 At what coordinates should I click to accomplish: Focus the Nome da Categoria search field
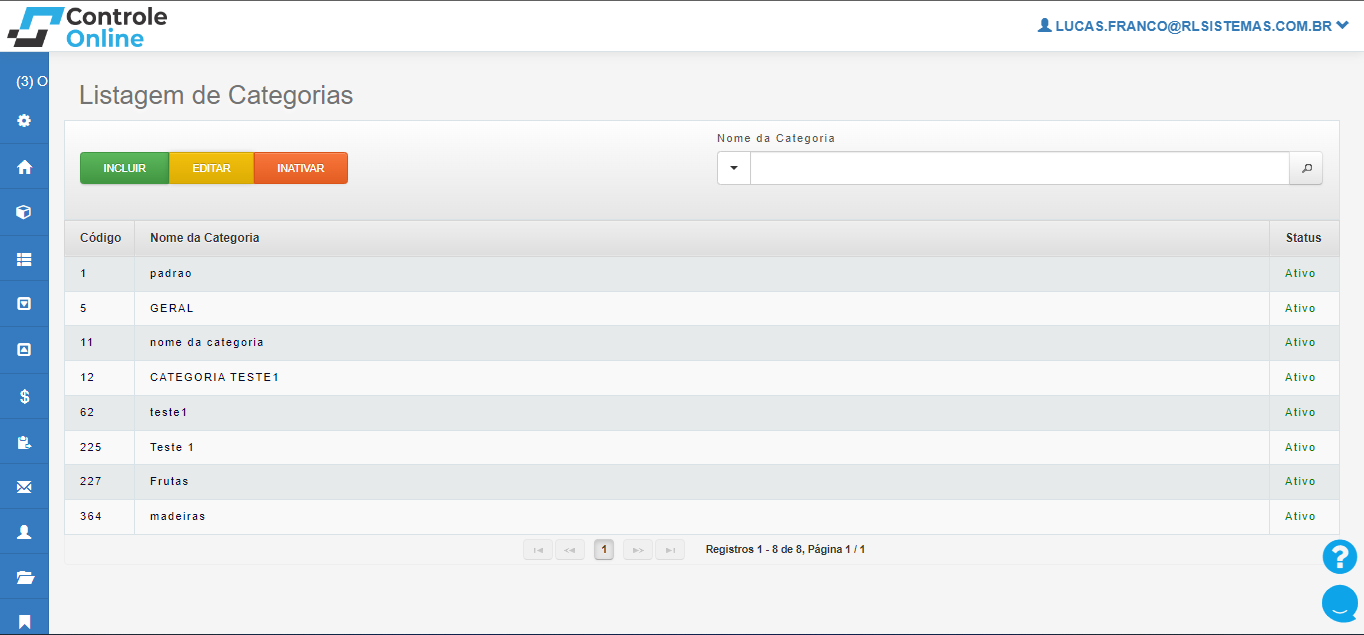click(x=1019, y=169)
